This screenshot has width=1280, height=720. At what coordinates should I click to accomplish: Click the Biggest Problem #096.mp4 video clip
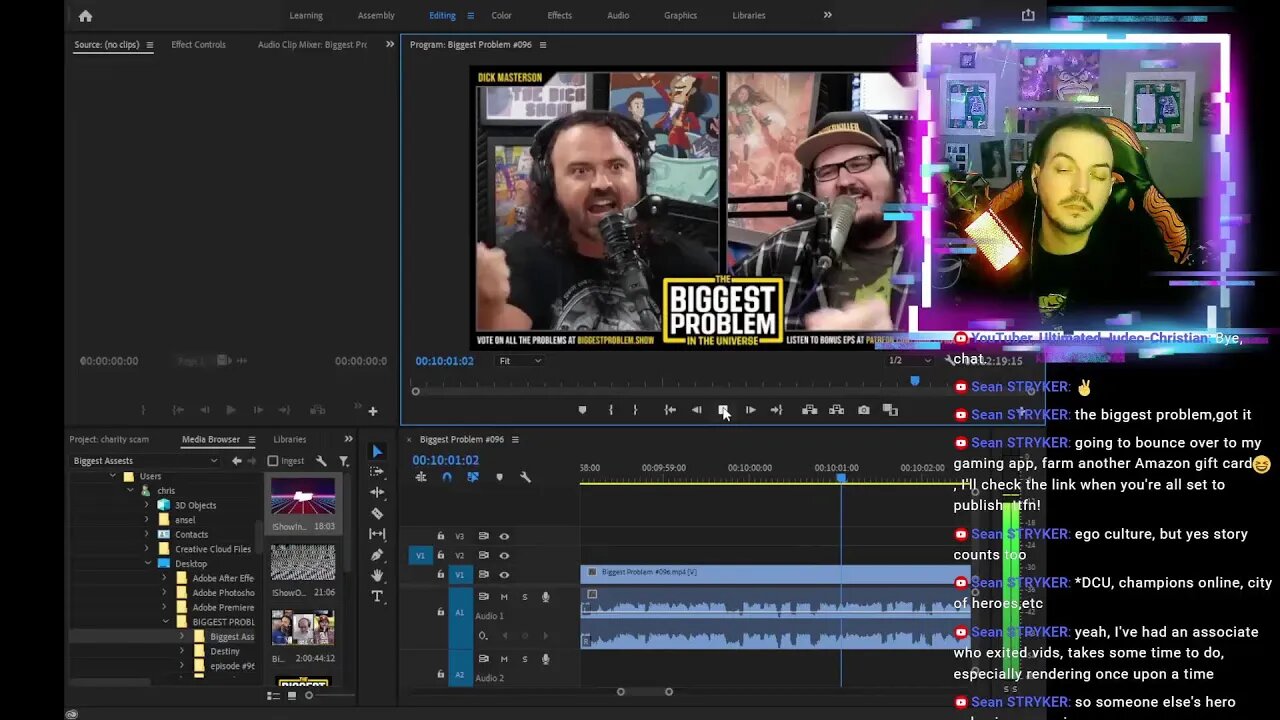(775, 573)
